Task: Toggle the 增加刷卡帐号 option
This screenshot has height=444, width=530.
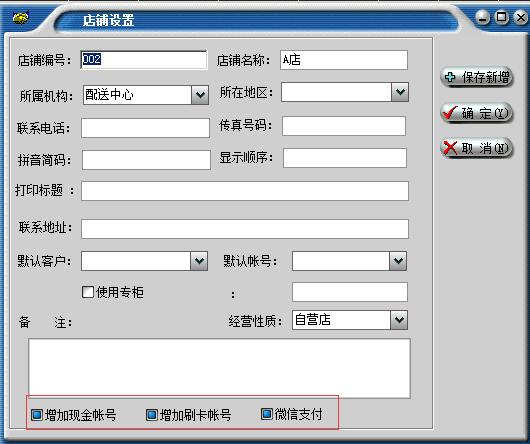Action: pyautogui.click(x=152, y=415)
